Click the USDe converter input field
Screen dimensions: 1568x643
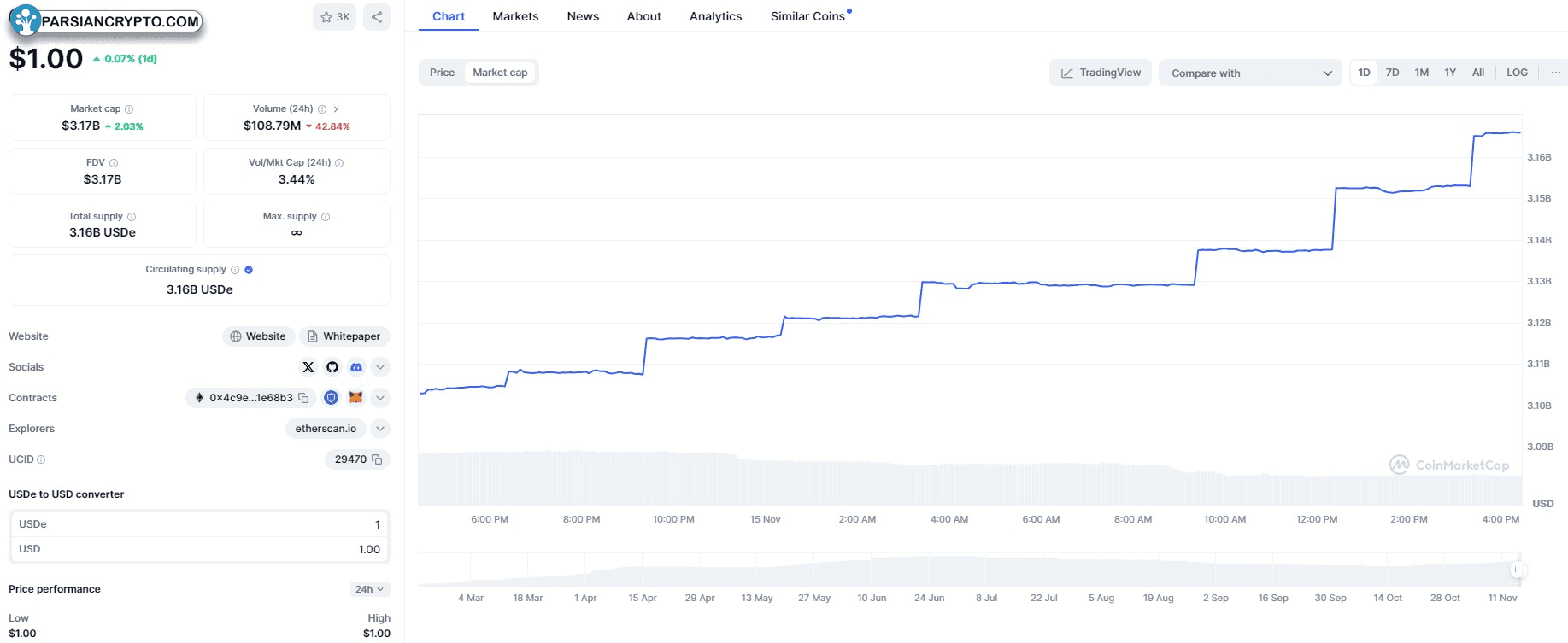coord(199,524)
